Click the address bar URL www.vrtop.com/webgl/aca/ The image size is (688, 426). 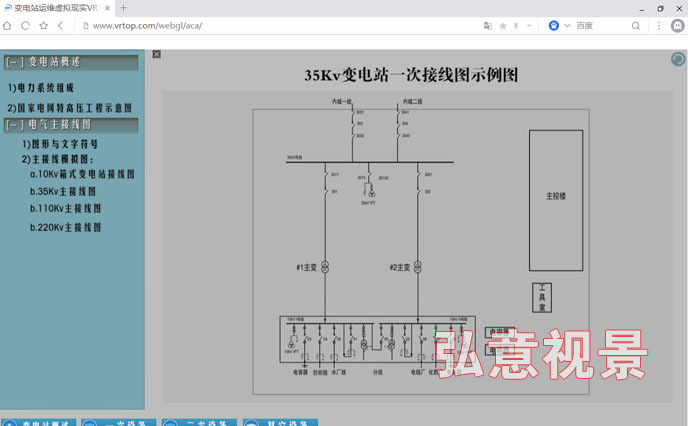pyautogui.click(x=147, y=26)
